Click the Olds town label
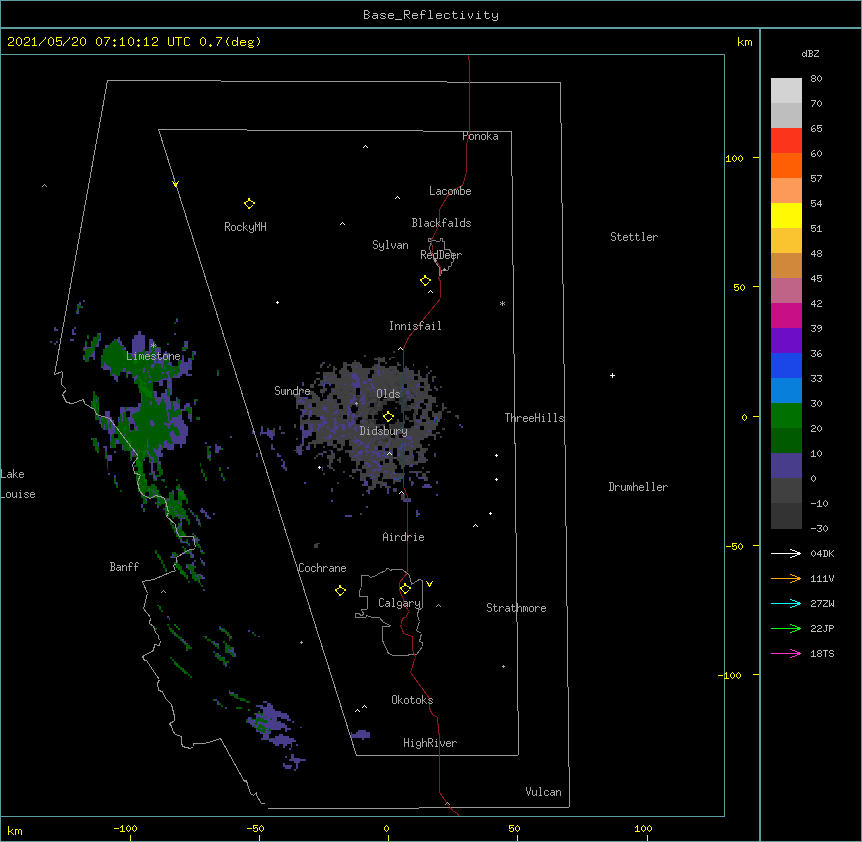The image size is (862, 842). [388, 394]
